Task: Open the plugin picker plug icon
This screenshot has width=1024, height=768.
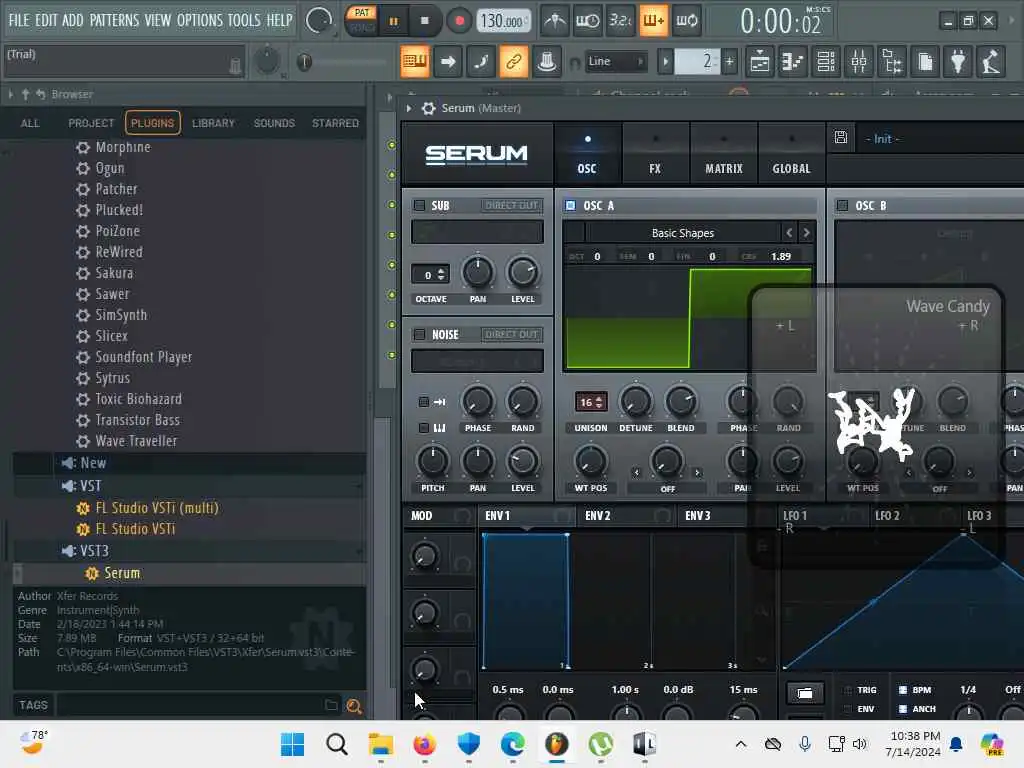Action: click(x=958, y=62)
